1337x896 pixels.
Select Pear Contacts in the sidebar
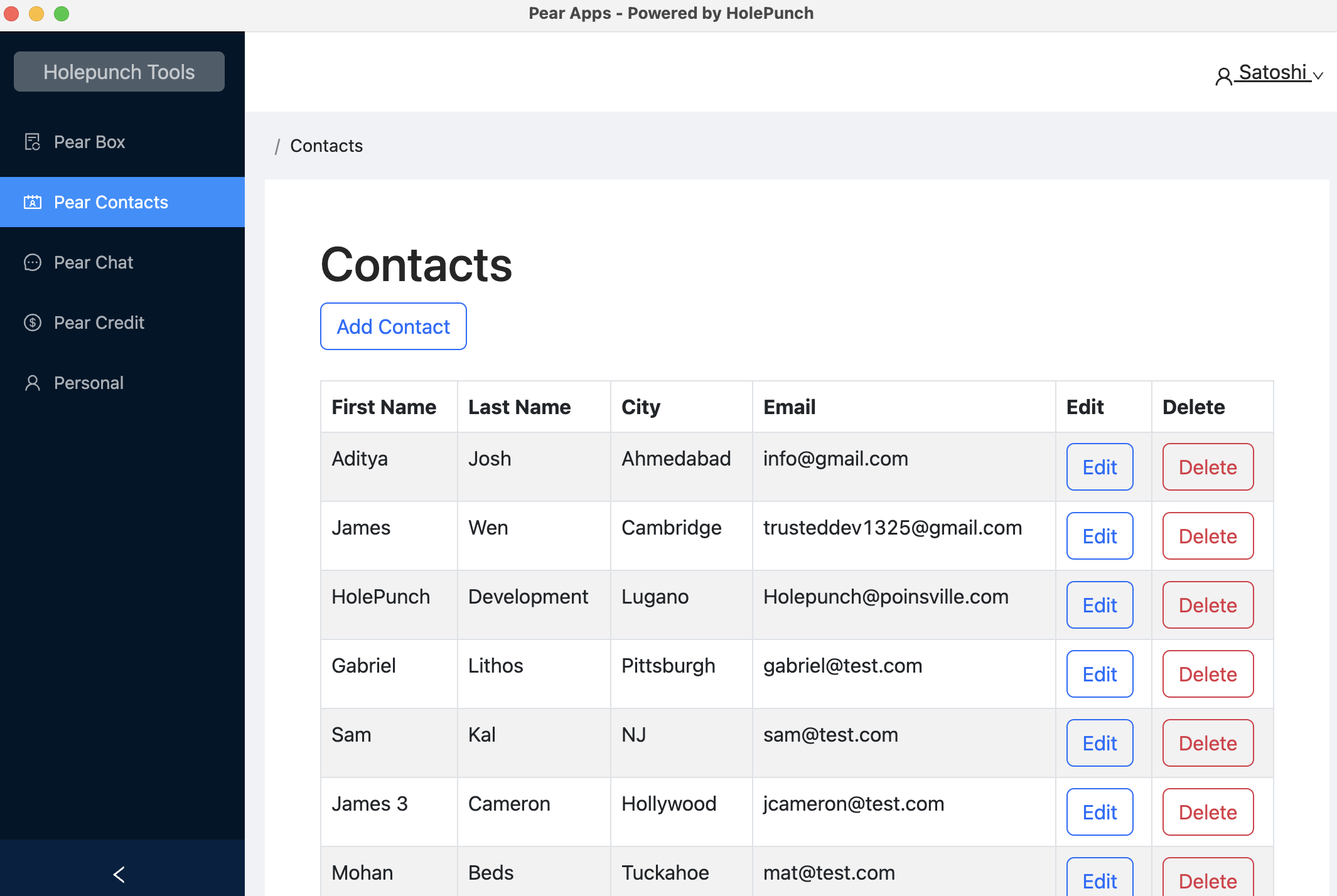point(122,202)
